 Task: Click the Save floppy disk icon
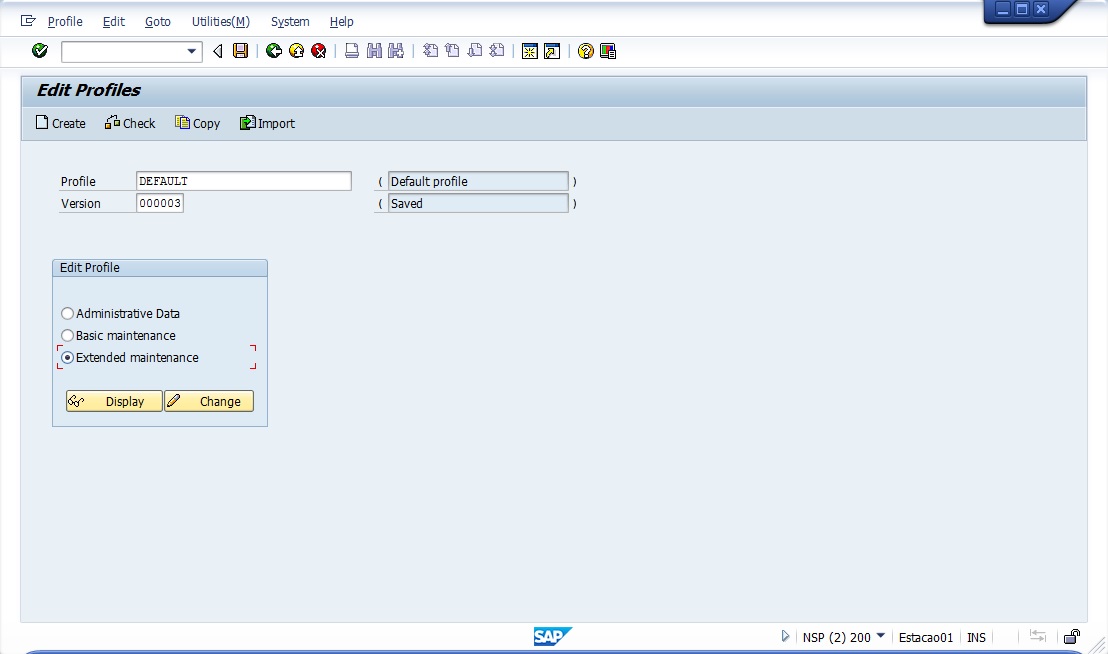click(240, 51)
